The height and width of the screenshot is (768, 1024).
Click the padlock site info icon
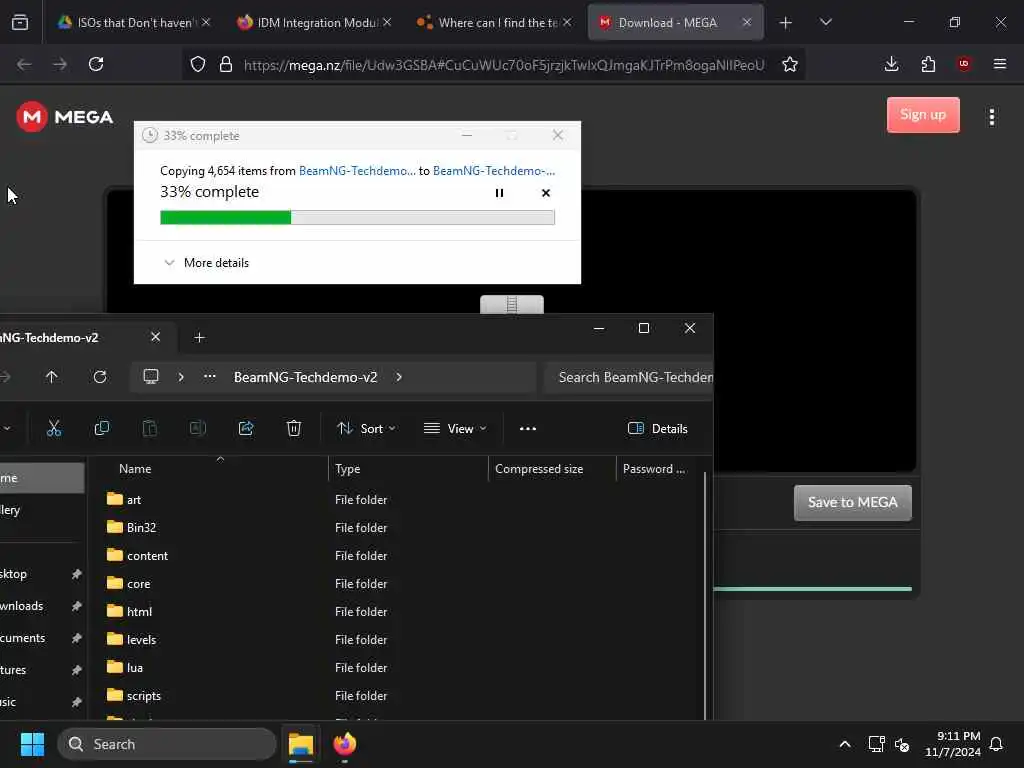226,64
